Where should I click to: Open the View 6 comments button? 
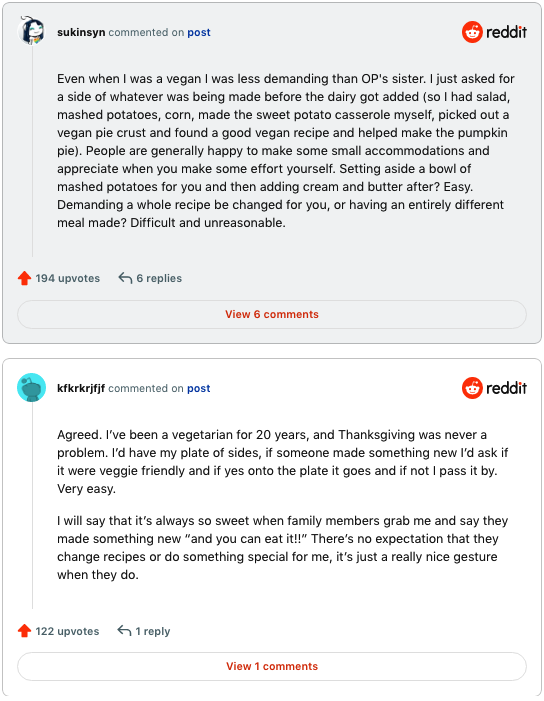point(272,314)
